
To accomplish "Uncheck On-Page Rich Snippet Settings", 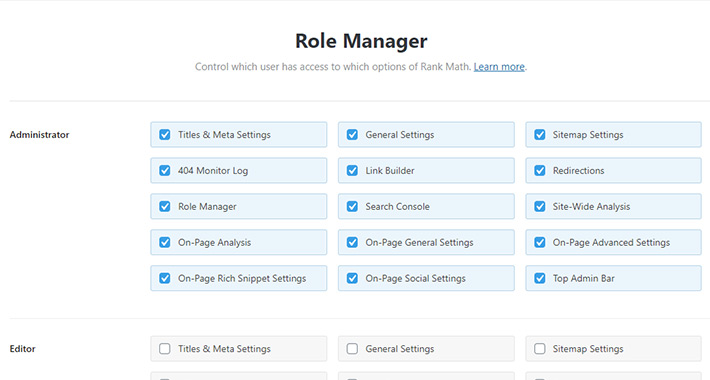I will click(165, 278).
